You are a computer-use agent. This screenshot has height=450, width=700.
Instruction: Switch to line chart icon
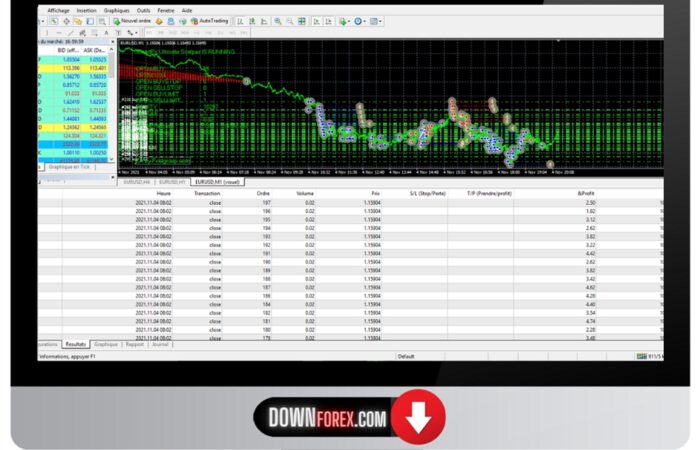pyautogui.click(x=264, y=21)
